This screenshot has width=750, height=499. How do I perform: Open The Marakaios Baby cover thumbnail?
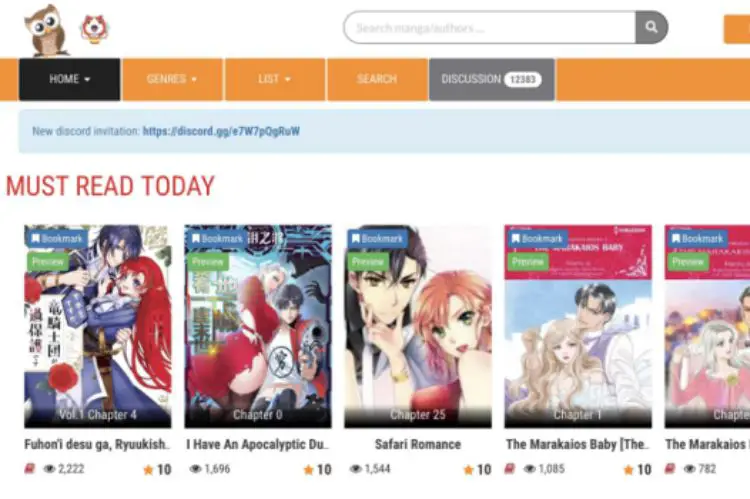click(x=578, y=326)
